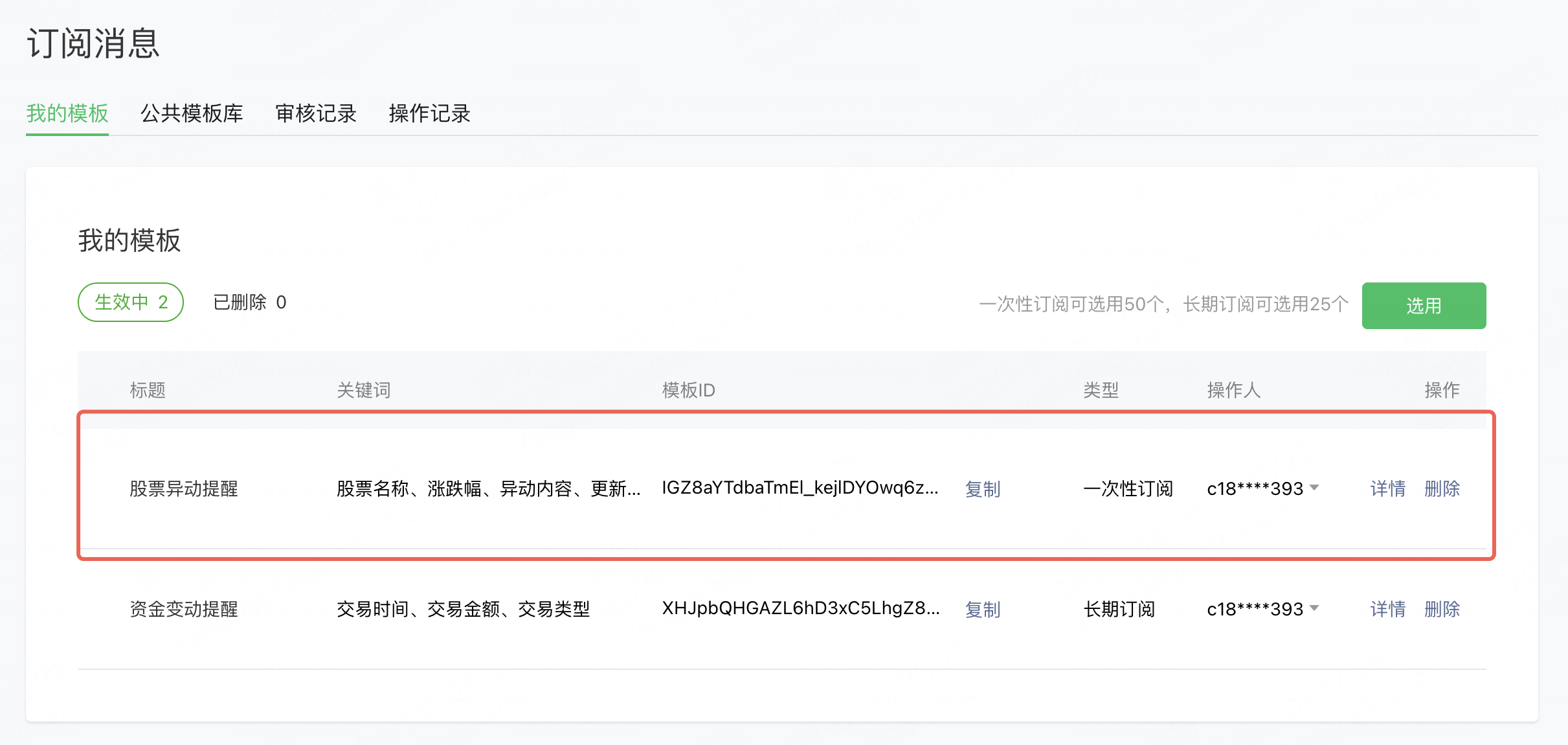Show the 已删除 0 filter
Screen dimensions: 1568x745
[x=249, y=302]
